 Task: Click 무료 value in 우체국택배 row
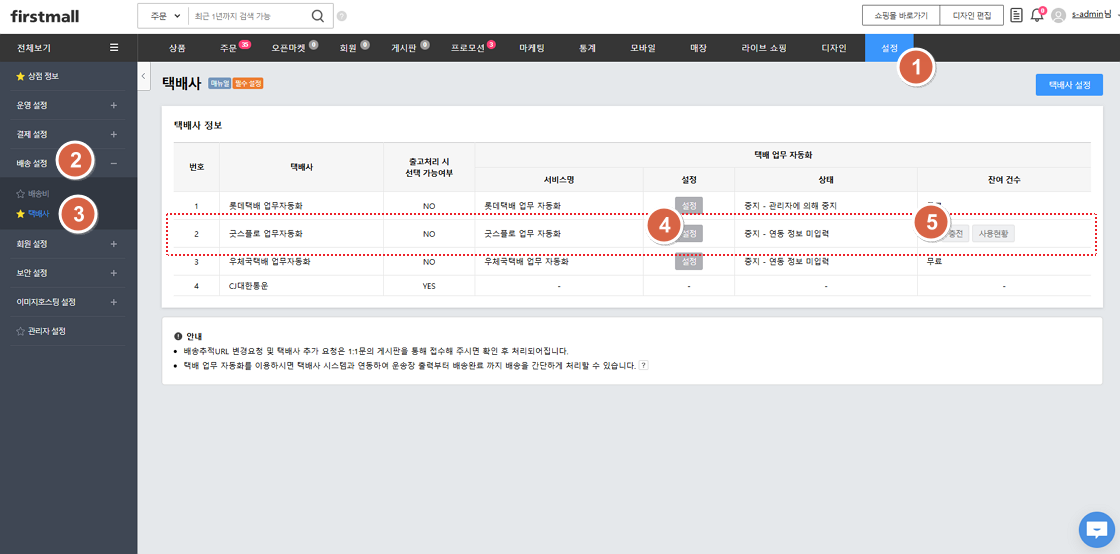934,262
